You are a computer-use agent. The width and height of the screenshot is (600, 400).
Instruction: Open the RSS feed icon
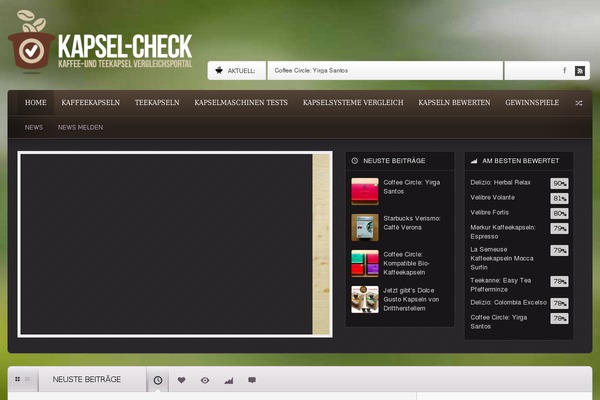click(x=580, y=71)
